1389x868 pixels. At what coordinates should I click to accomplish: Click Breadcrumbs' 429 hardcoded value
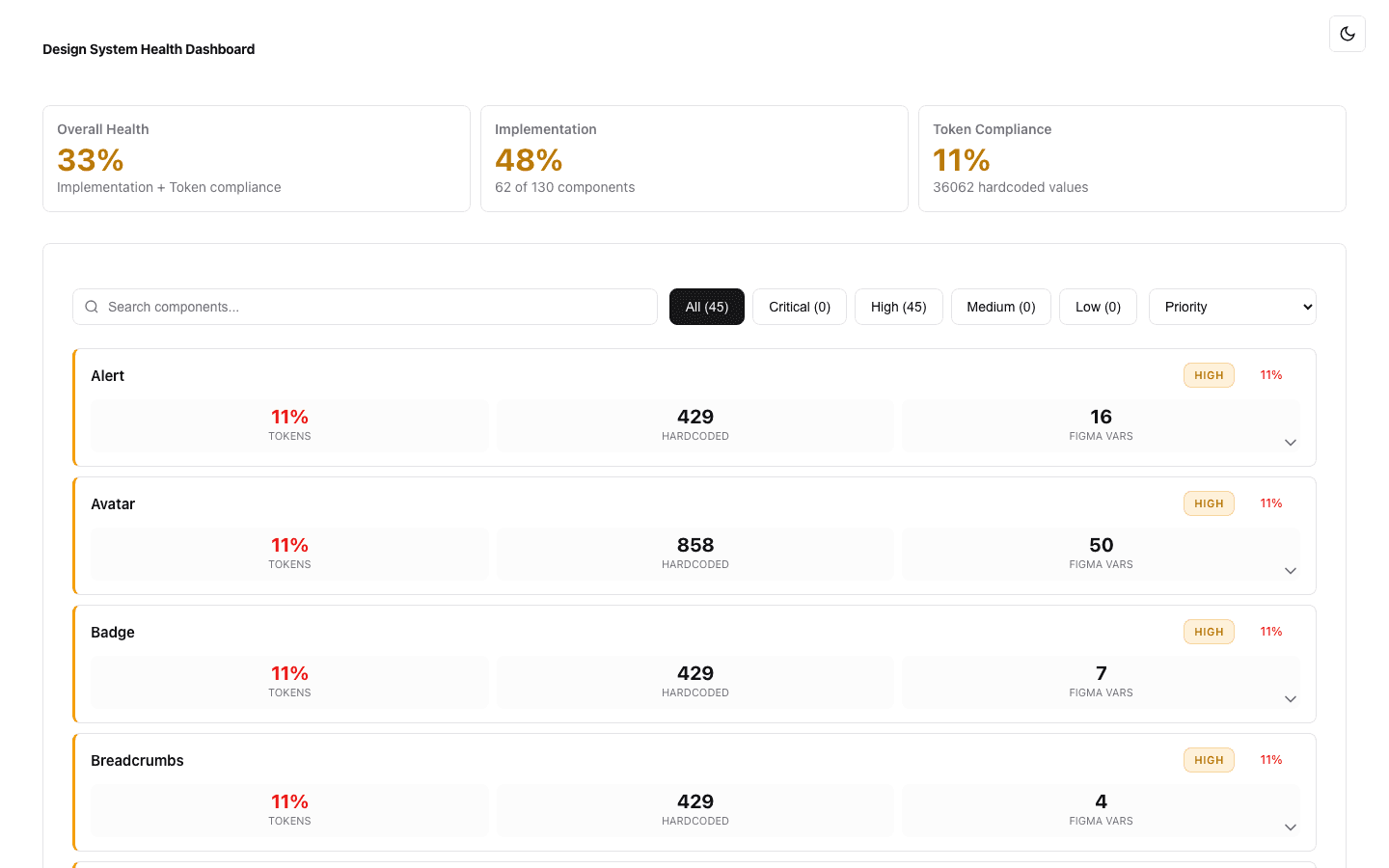click(695, 801)
